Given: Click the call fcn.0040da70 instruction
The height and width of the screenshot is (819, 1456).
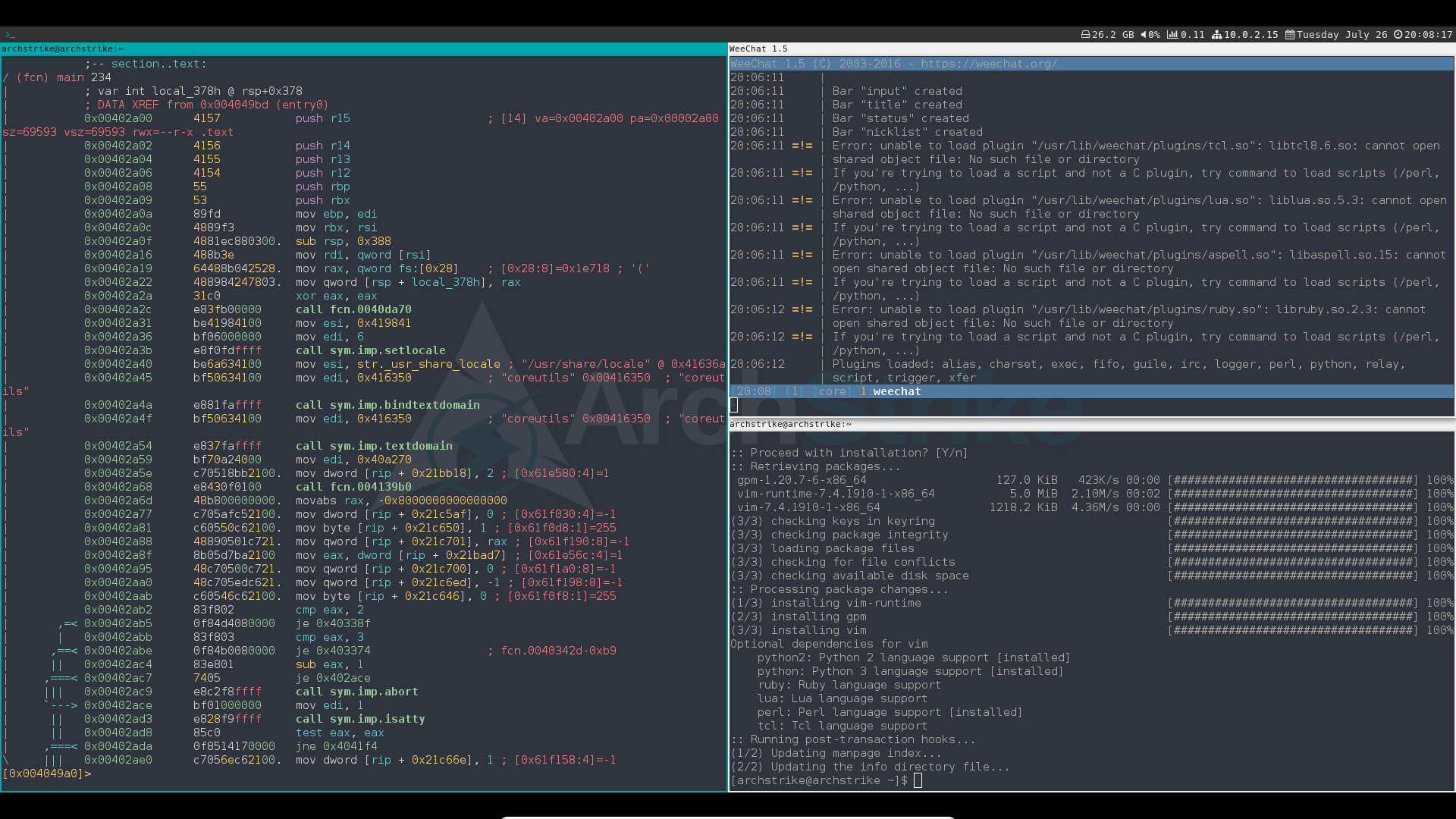Looking at the screenshot, I should pos(353,309).
